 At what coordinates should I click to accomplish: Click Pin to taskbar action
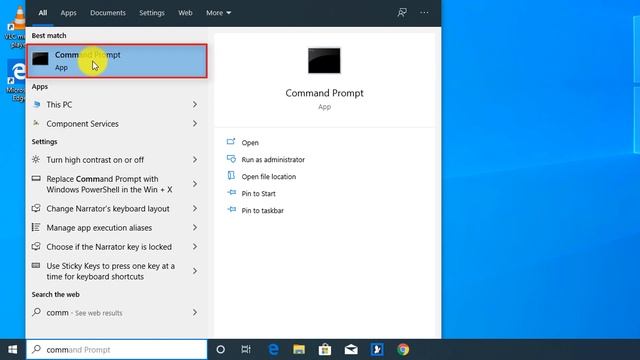[262, 211]
